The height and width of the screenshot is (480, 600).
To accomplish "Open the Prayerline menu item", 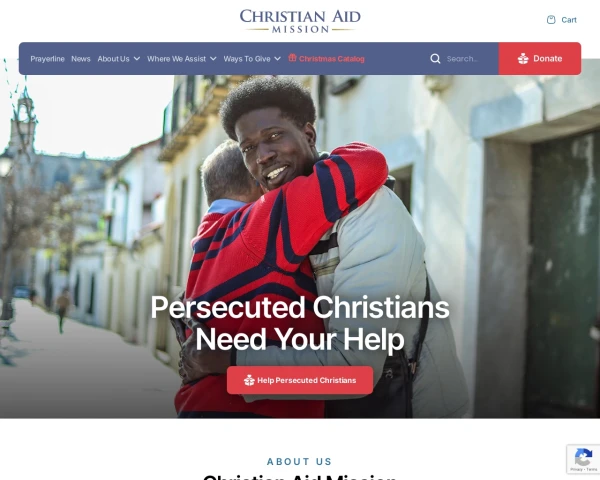I will (x=47, y=59).
